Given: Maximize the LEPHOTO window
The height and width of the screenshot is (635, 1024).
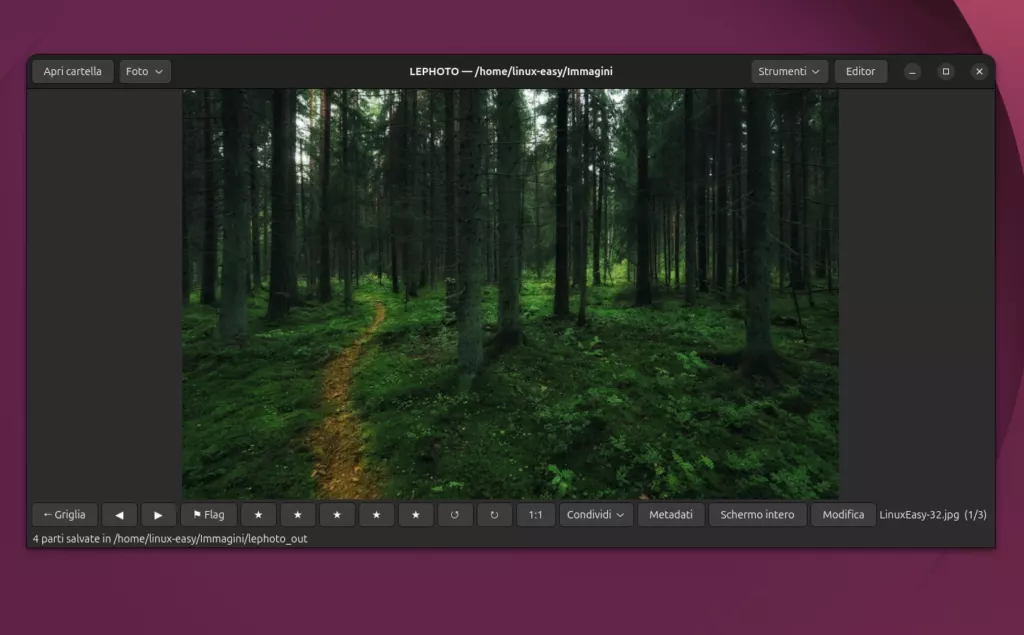Looking at the screenshot, I should pyautogui.click(x=946, y=71).
